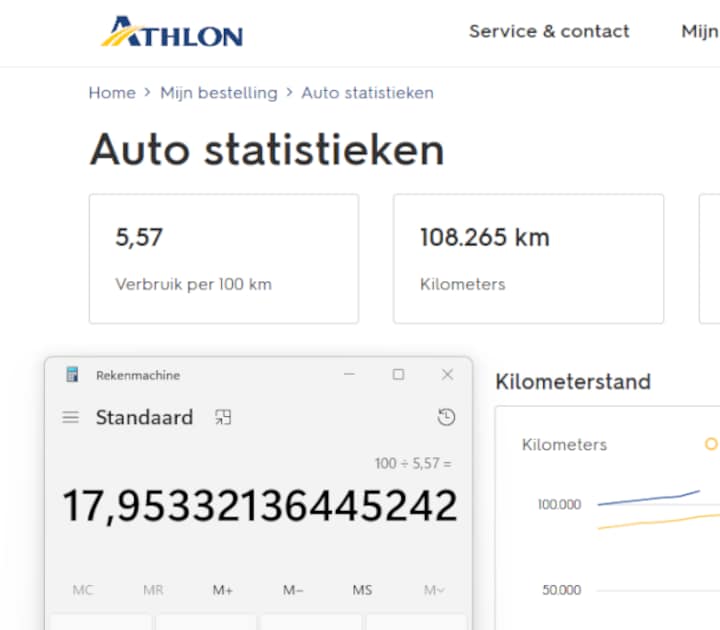Click MC memory clear button
720x630 pixels.
pyautogui.click(x=83, y=590)
